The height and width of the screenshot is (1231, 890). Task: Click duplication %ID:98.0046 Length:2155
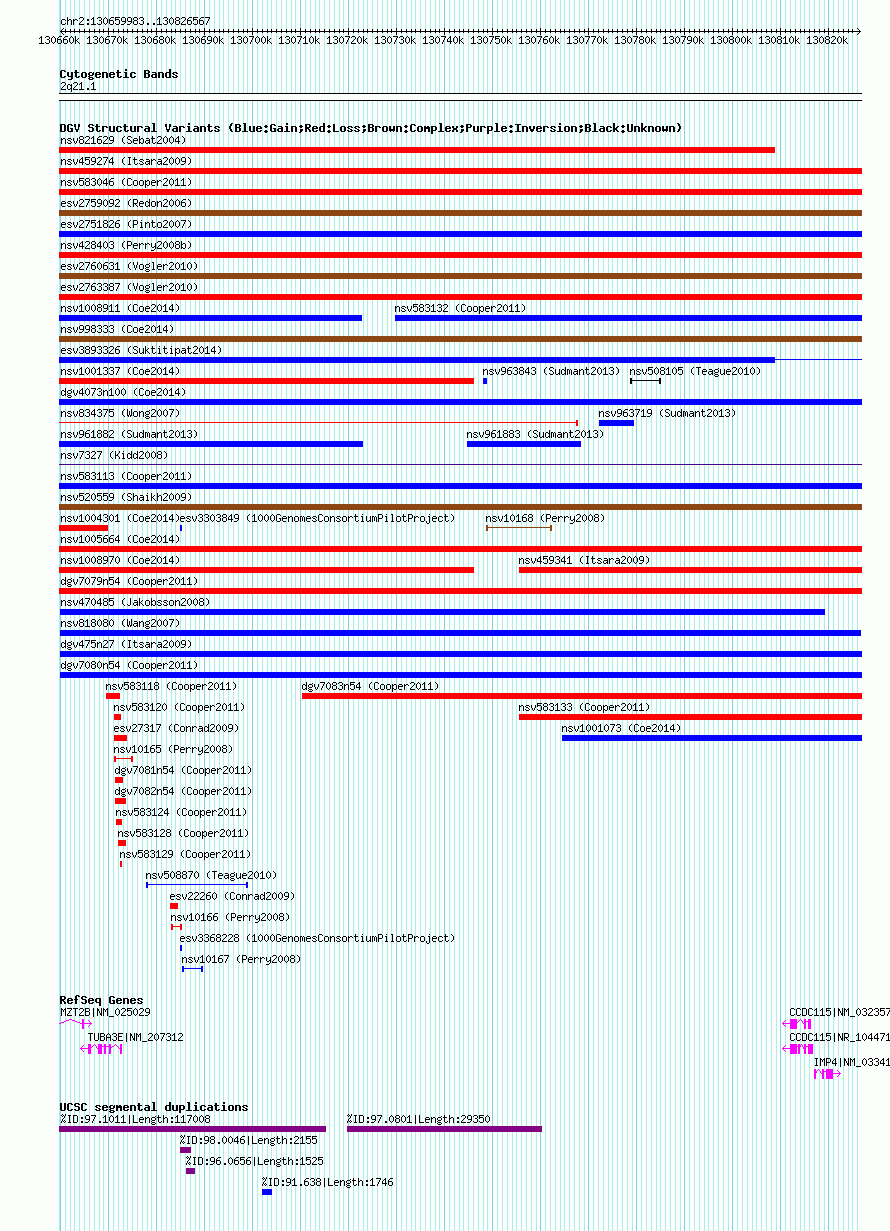[185, 1150]
